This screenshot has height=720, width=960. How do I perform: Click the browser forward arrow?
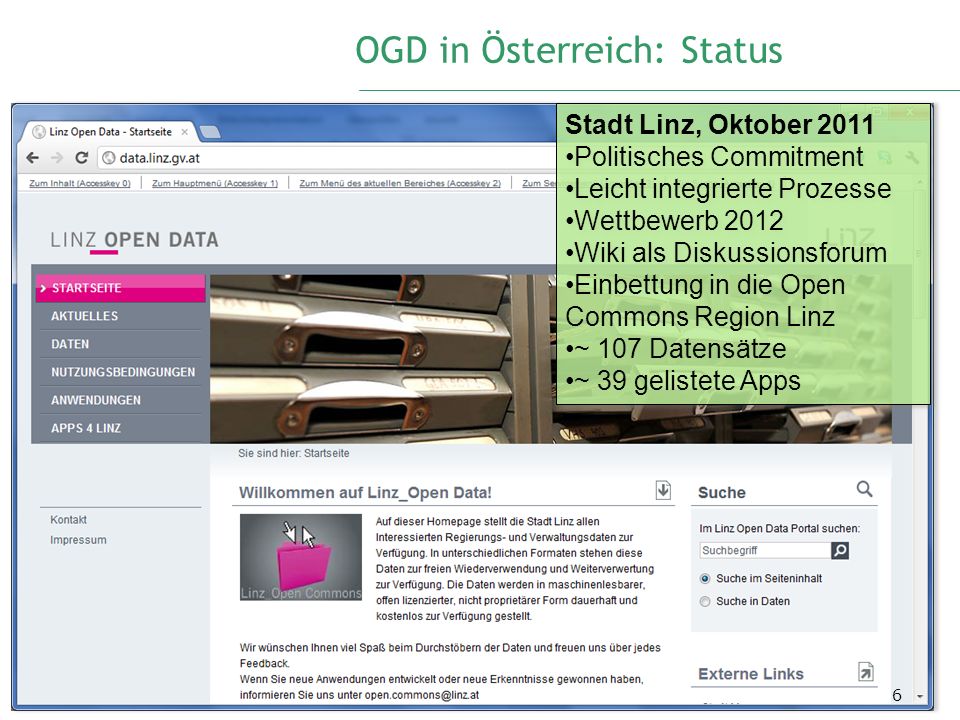(57, 158)
